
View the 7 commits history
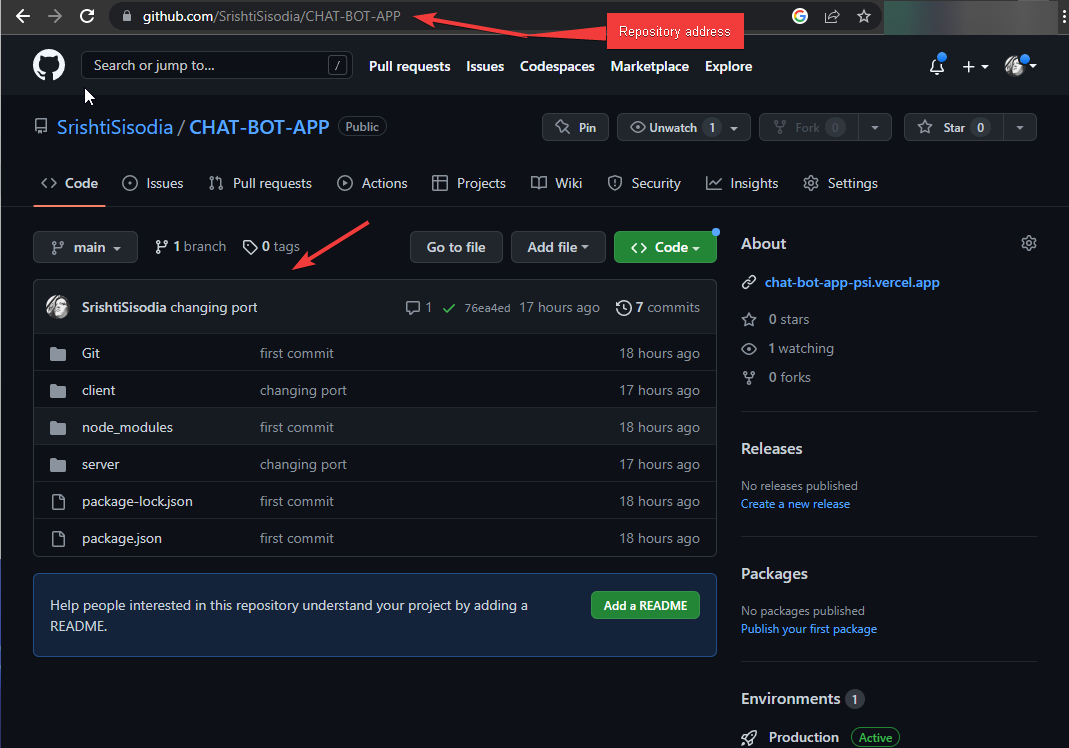(x=658, y=308)
